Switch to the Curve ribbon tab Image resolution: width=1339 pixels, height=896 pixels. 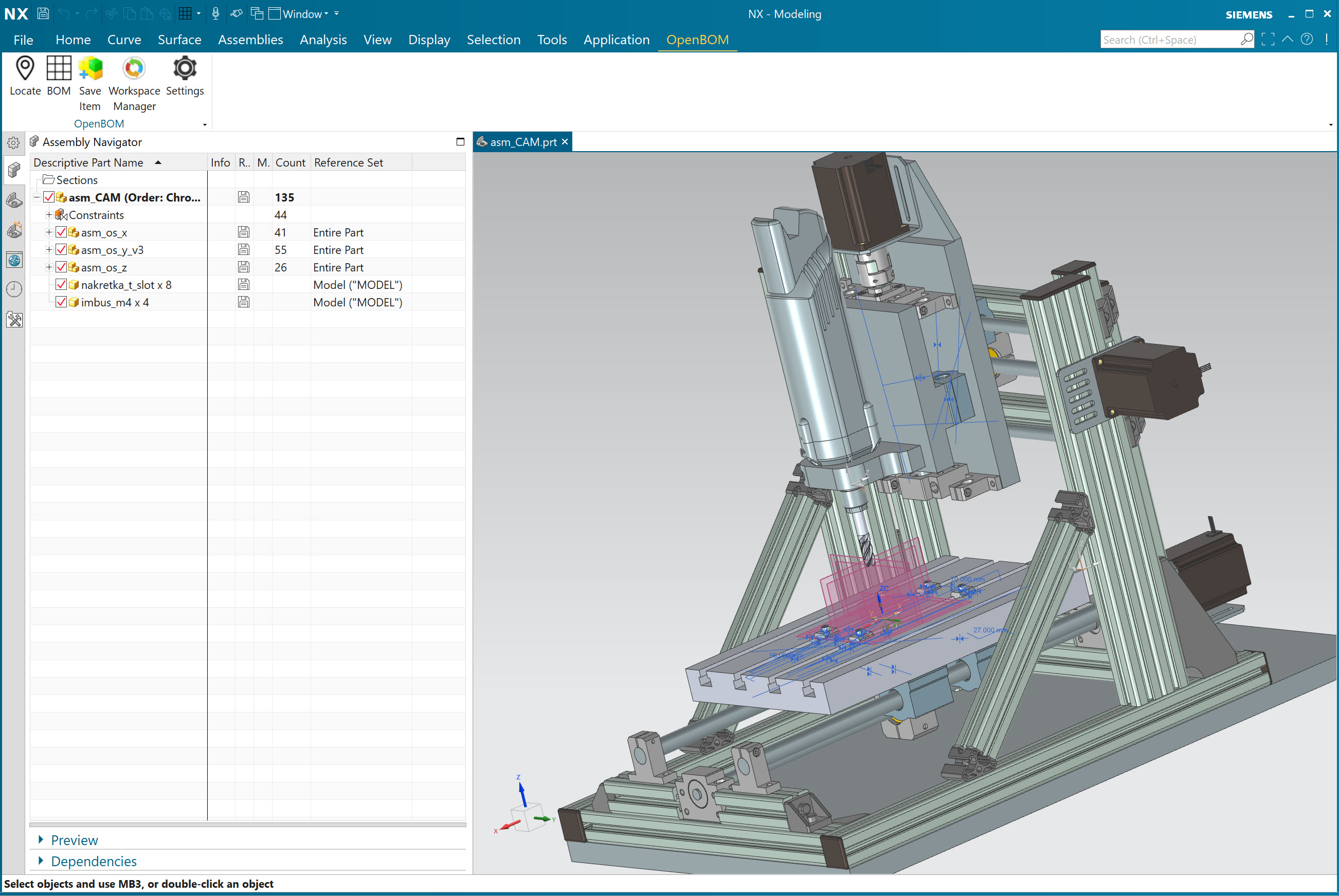pyautogui.click(x=124, y=40)
